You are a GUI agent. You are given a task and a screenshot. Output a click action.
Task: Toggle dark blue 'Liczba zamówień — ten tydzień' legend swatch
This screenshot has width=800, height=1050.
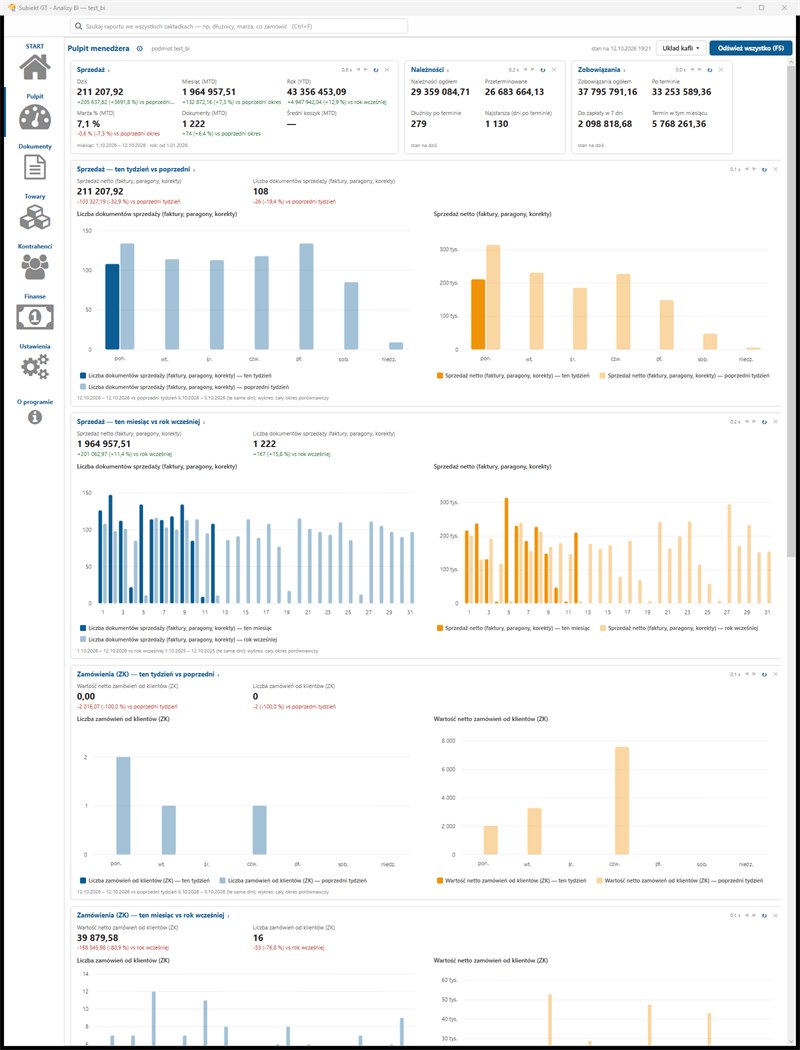coord(83,881)
